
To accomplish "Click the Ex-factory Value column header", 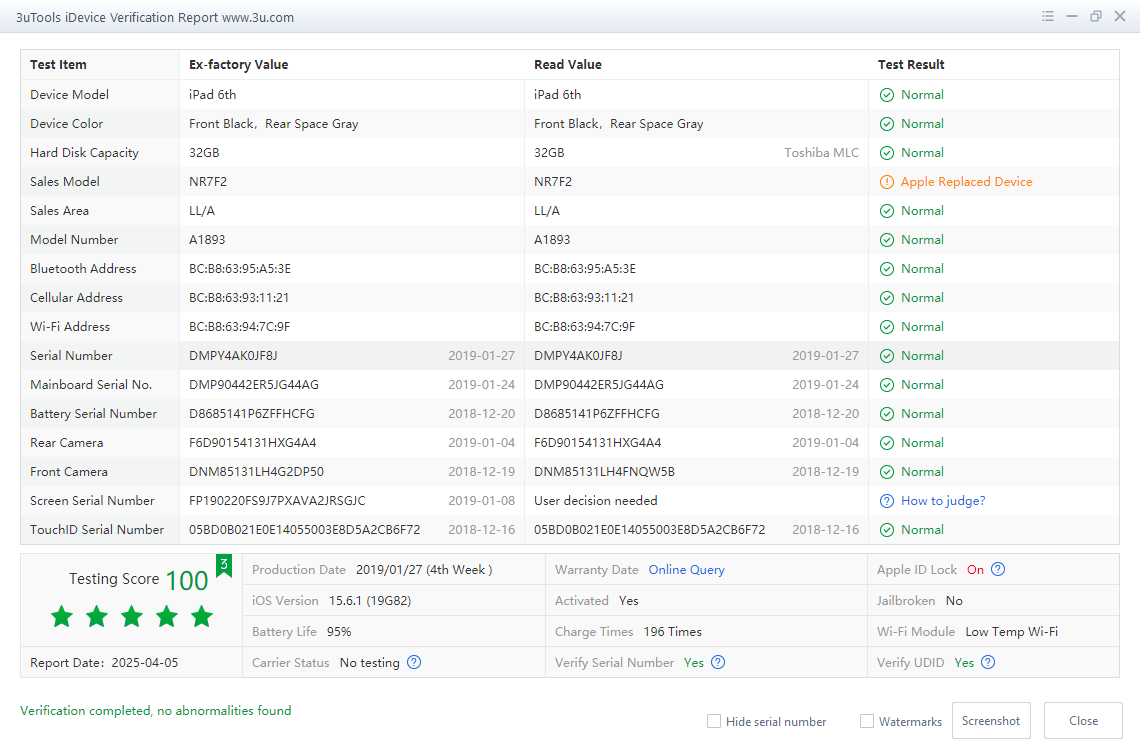I will point(238,65).
